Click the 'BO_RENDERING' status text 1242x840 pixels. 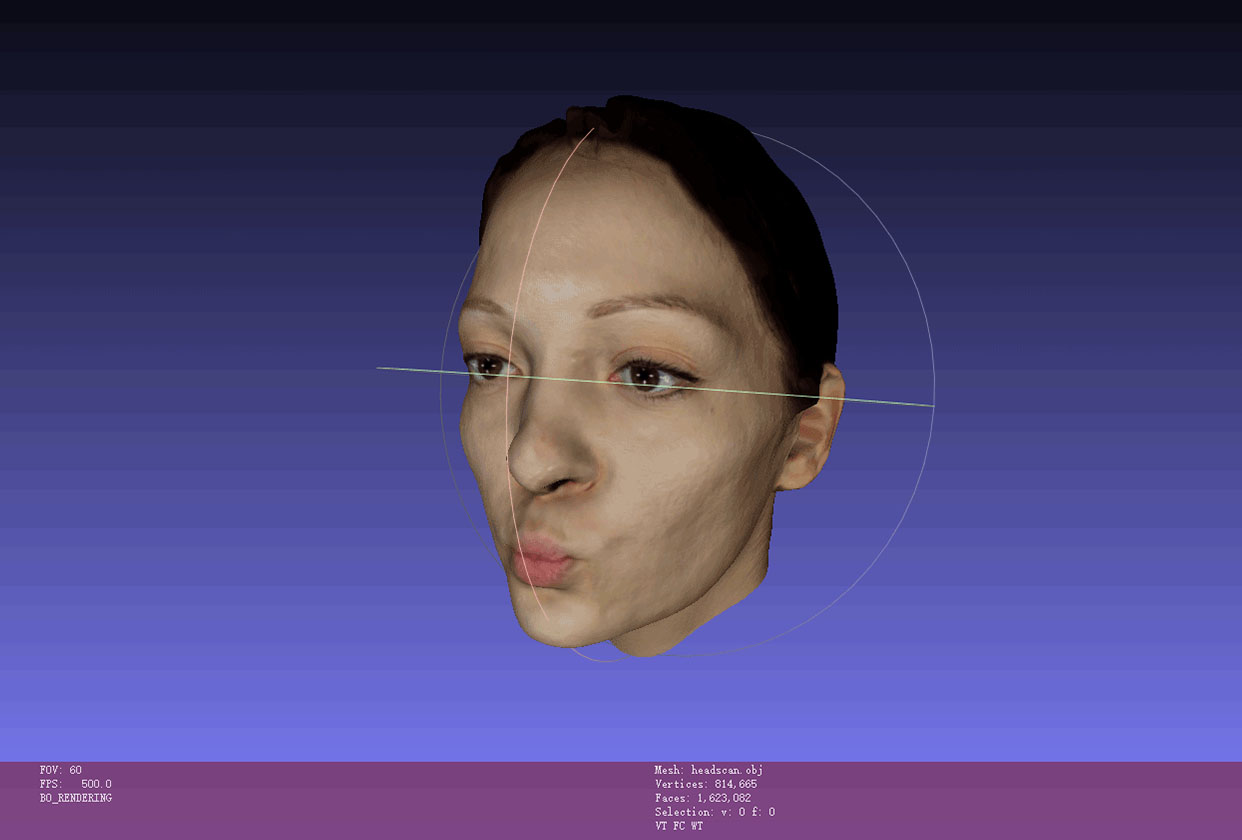tap(76, 798)
